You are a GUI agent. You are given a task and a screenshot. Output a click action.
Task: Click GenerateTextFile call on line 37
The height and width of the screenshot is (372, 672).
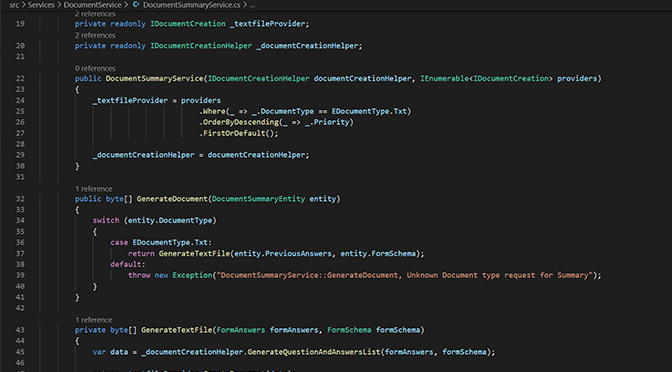pos(194,254)
